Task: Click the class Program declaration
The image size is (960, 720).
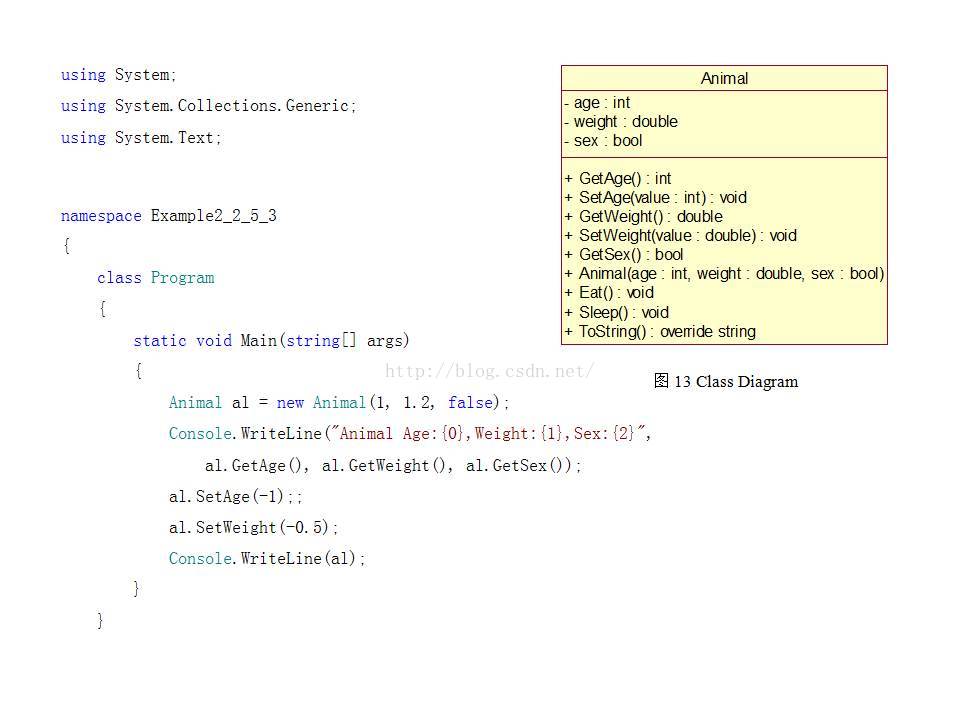Action: [156, 278]
